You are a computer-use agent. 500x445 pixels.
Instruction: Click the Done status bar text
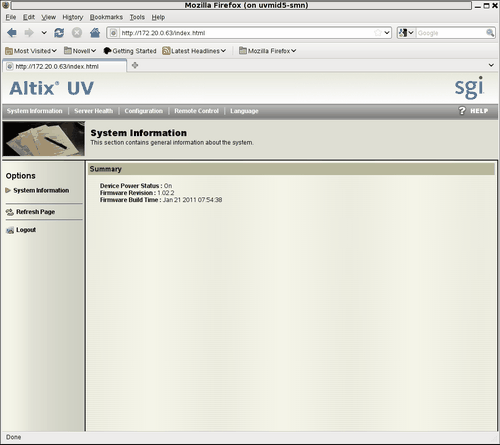[x=13, y=437]
